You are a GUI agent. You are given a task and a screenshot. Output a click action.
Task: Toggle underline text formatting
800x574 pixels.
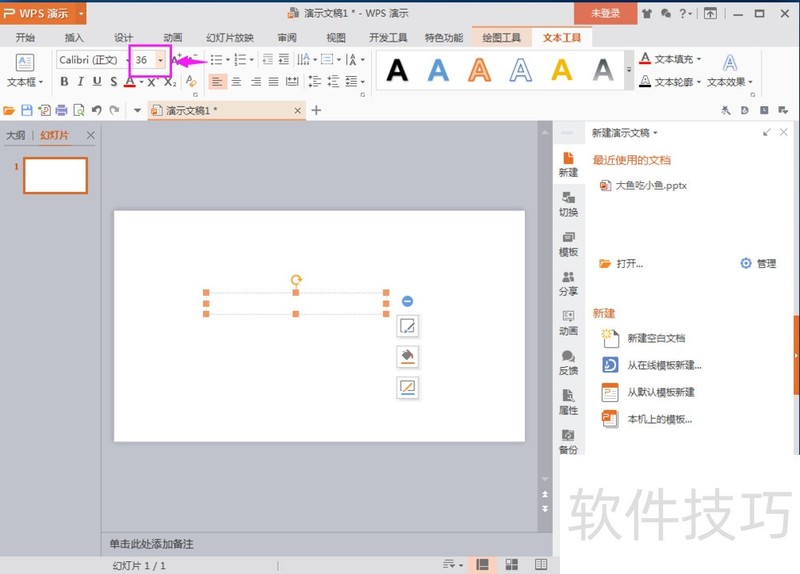click(97, 82)
